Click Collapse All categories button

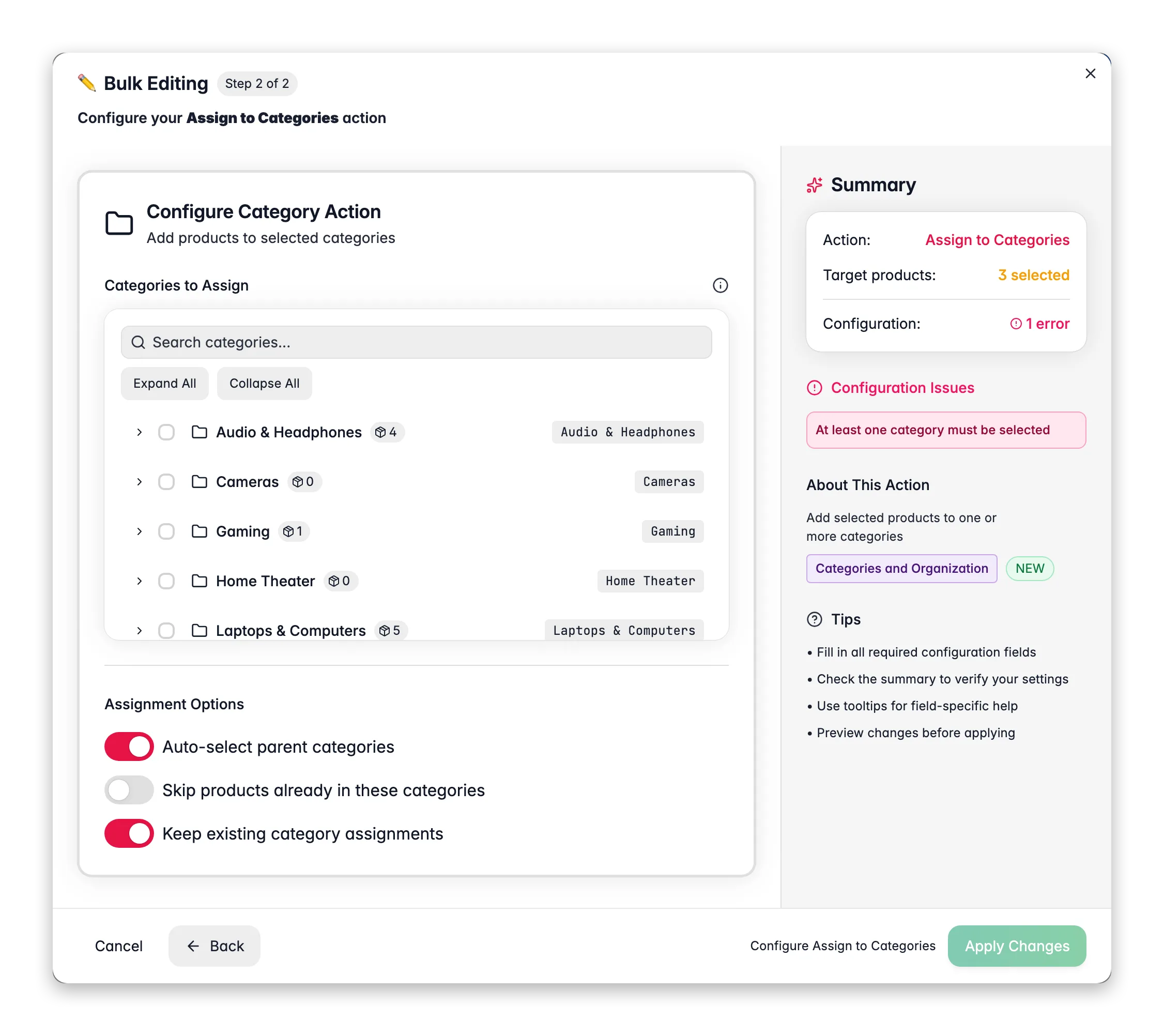(x=264, y=383)
